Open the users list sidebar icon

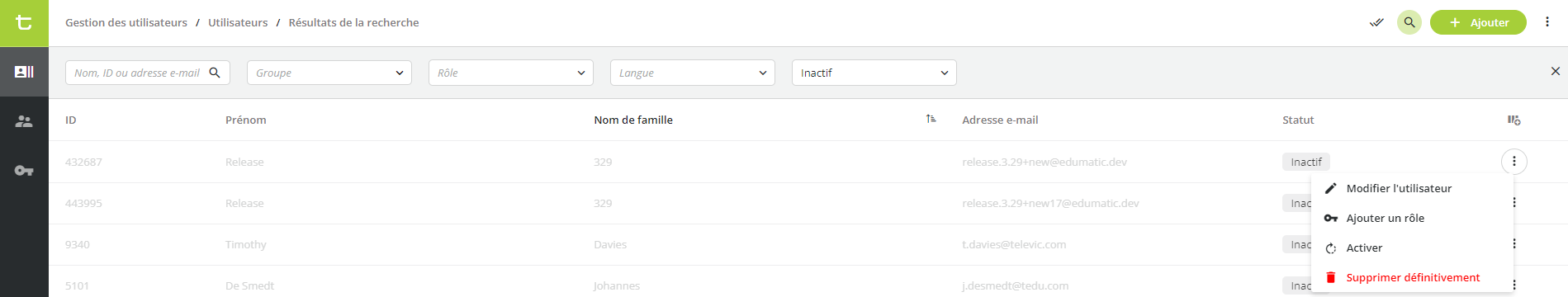coord(24,72)
